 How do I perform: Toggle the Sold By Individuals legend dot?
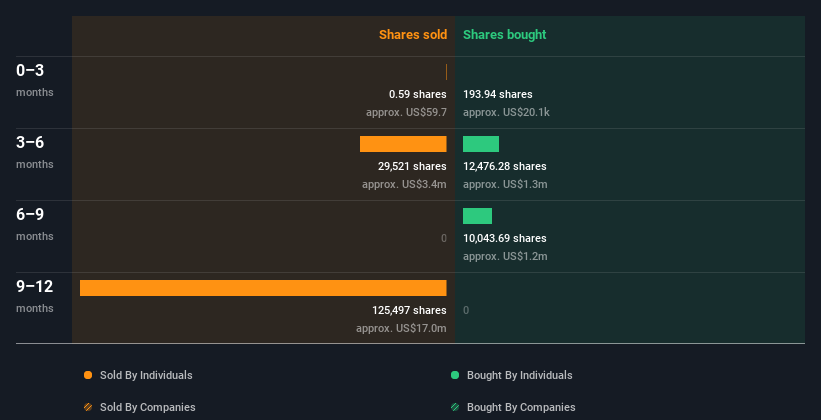point(88,375)
